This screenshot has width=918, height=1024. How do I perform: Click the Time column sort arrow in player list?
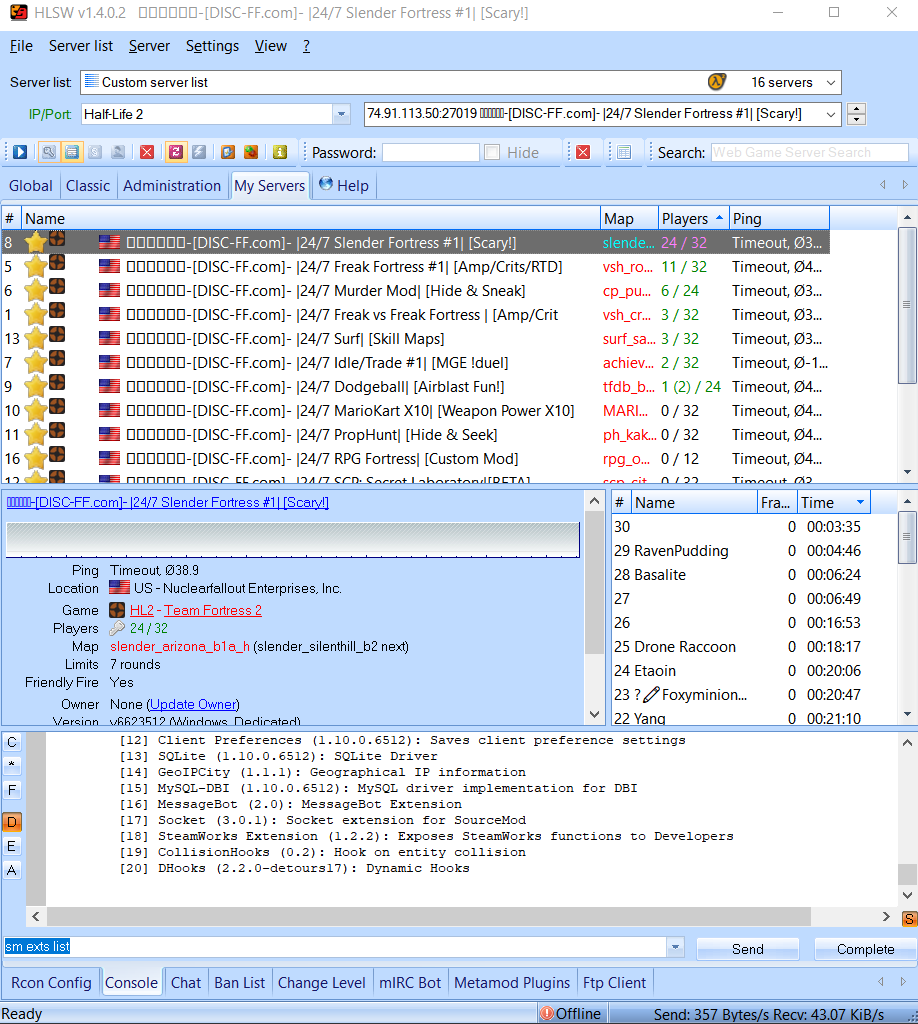(861, 502)
